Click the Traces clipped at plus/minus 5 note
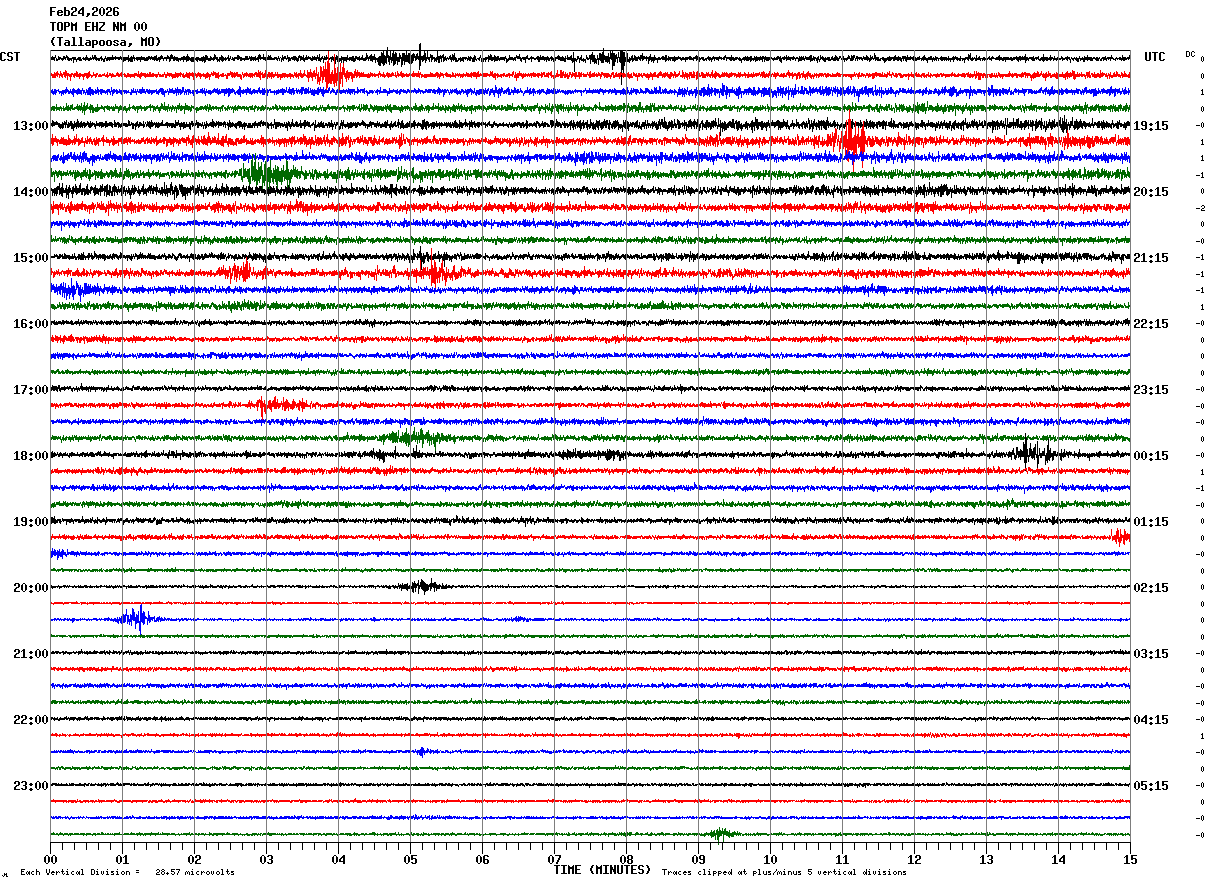Viewport: 1210px width, 886px height. [784, 872]
